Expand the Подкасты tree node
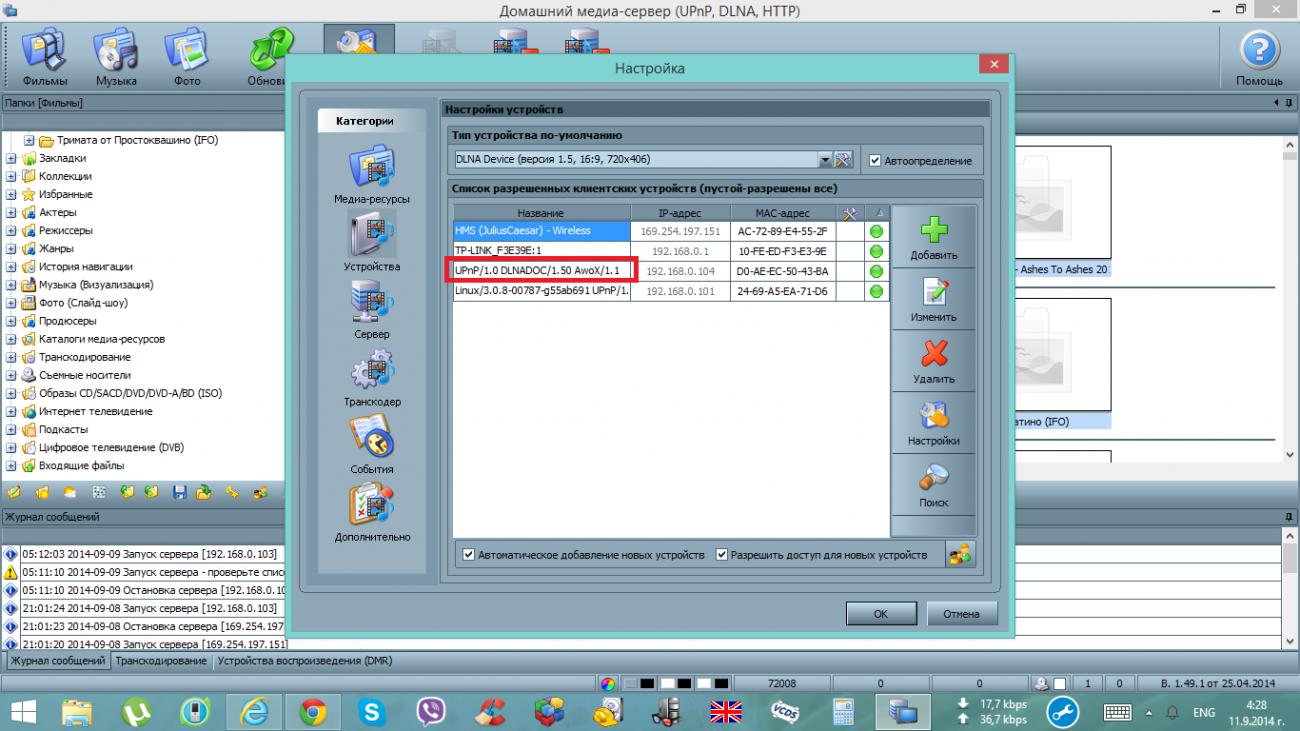 (x=11, y=429)
